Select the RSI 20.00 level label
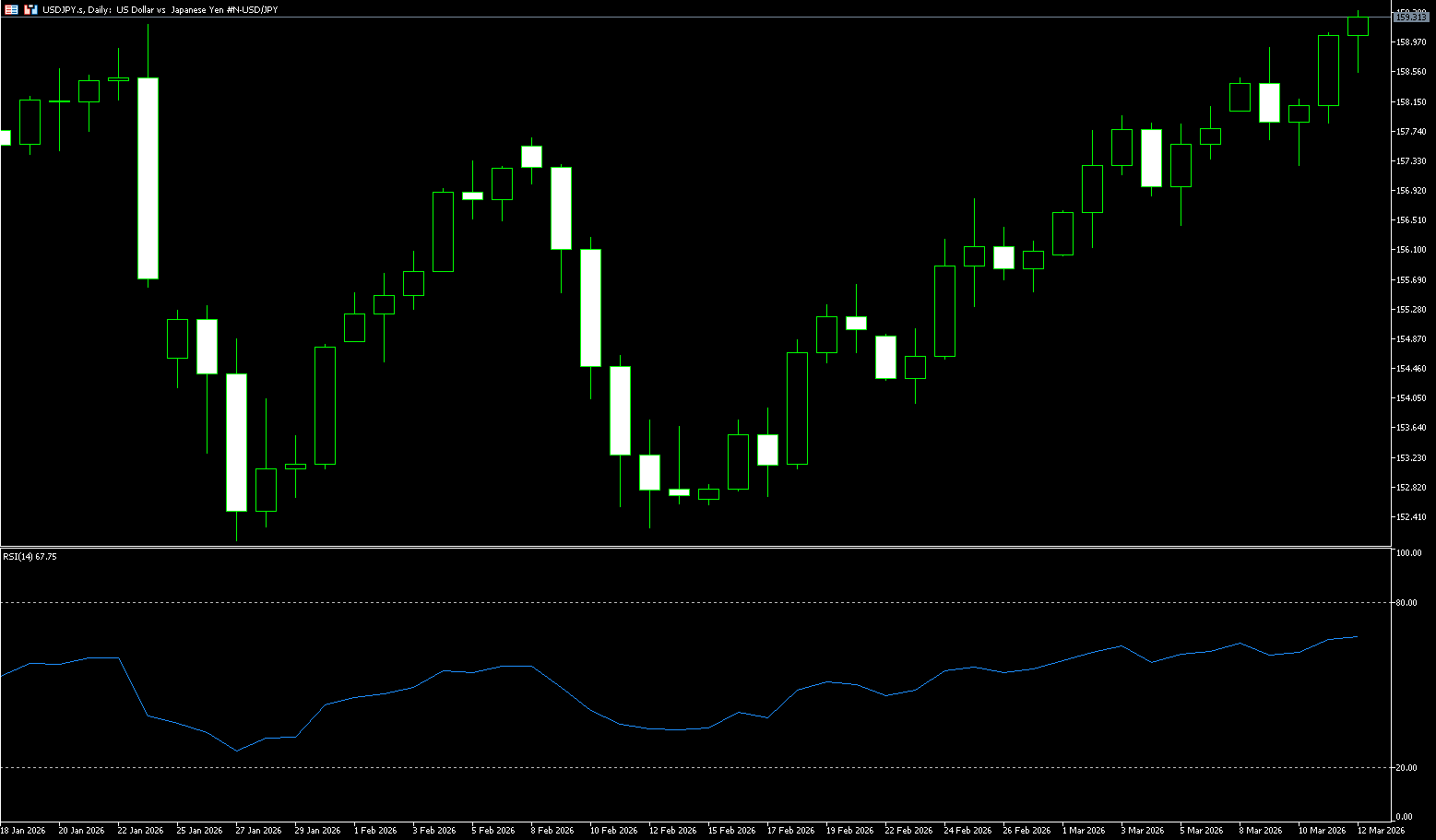Screen dimensions: 1436x840 [x=1406, y=768]
